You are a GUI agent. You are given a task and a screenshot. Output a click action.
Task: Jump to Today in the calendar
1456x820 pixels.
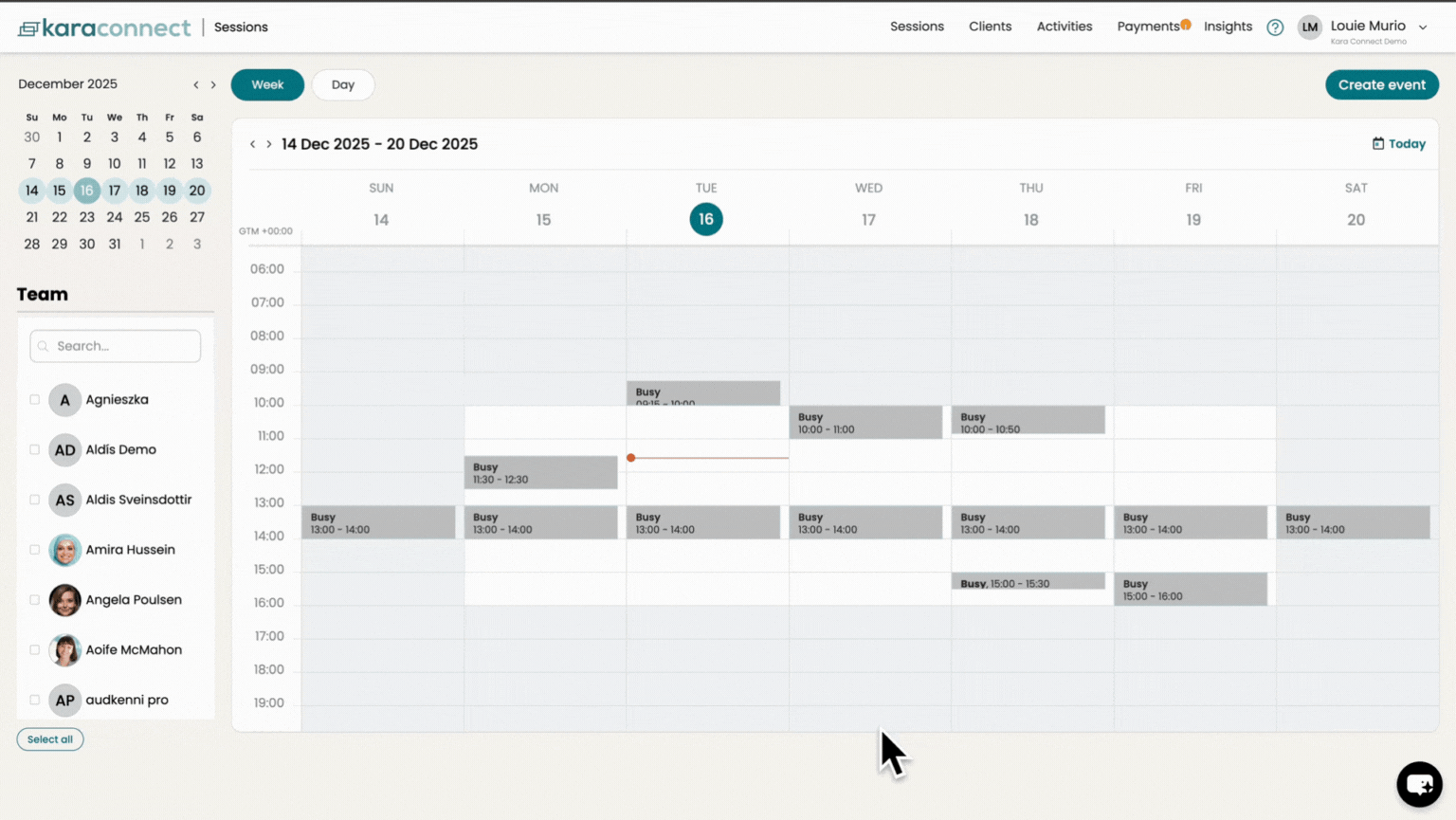tap(1398, 144)
